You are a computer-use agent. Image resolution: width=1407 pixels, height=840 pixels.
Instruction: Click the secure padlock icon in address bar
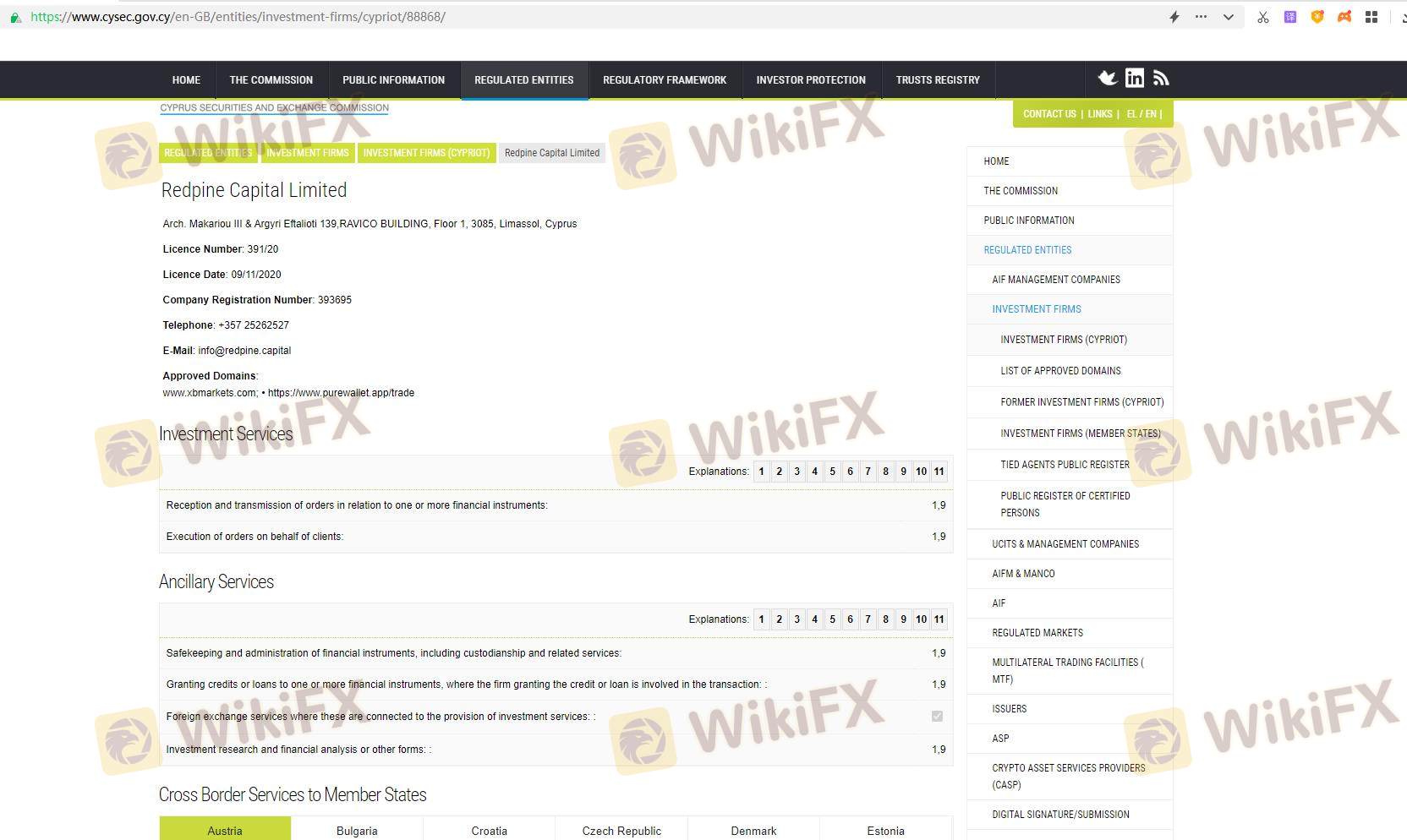tap(15, 17)
